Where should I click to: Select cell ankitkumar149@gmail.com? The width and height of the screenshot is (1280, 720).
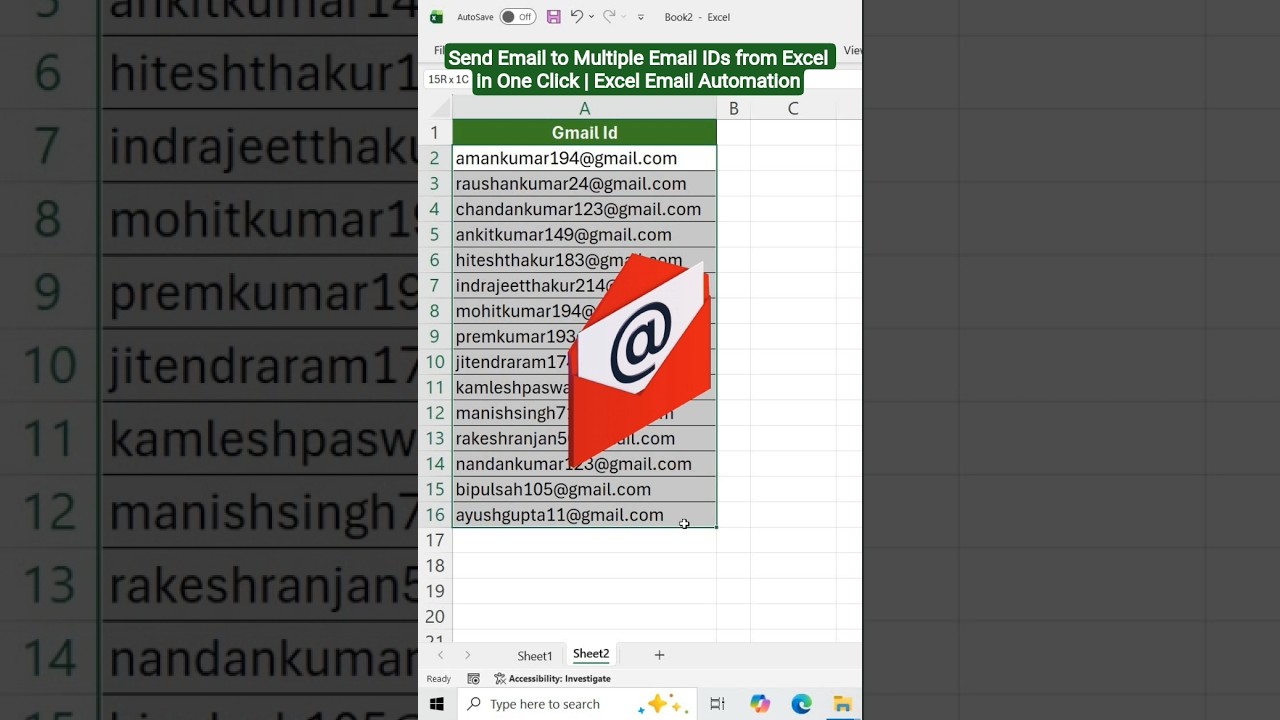click(584, 235)
